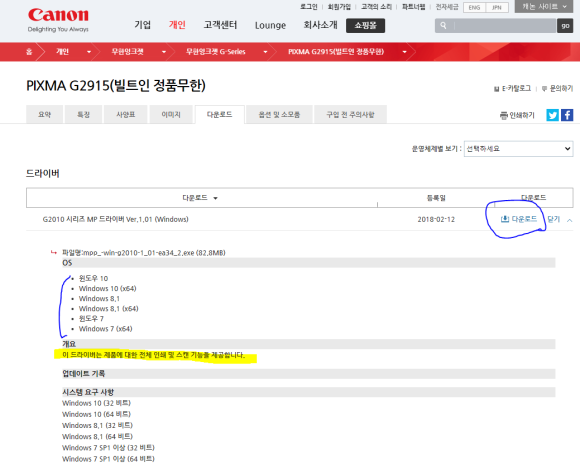Click the G2010 시리즈 MP 드라이버 row title
580x471 pixels.
tap(115, 219)
